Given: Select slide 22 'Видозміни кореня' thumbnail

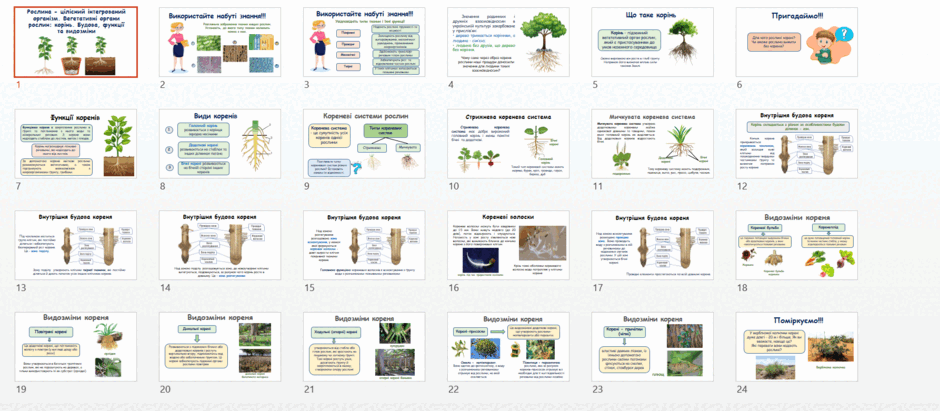Looking at the screenshot, I should coord(508,346).
